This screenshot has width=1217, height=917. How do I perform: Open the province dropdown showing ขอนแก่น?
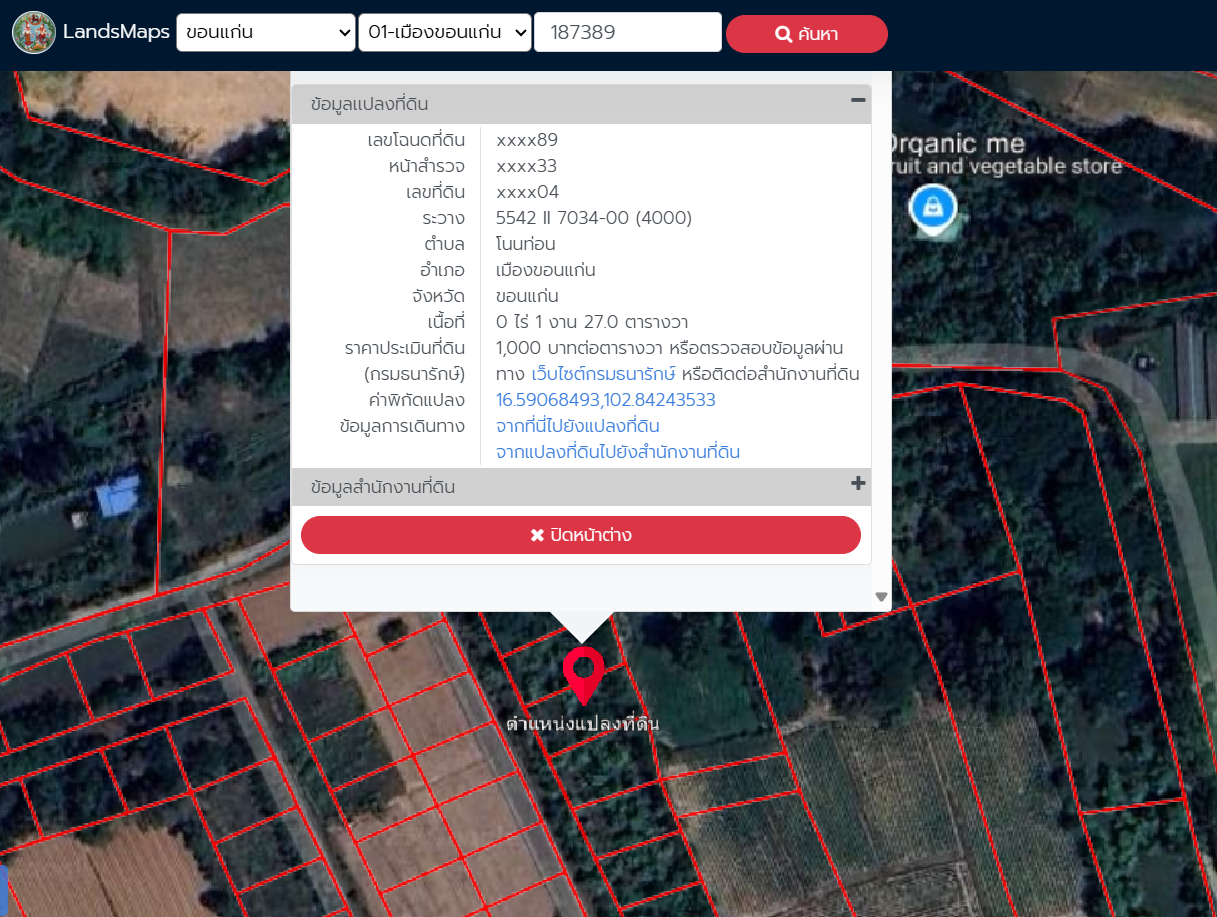(x=266, y=32)
